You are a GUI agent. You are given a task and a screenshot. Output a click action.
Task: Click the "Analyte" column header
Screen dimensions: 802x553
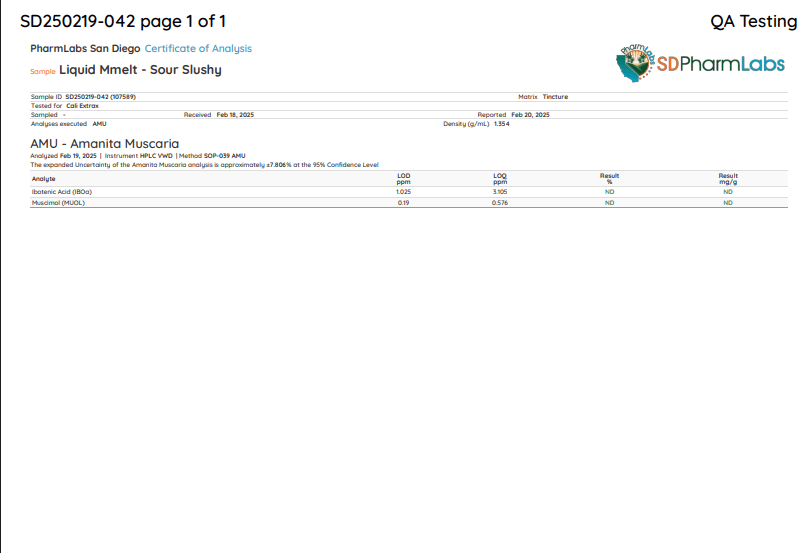pos(44,179)
